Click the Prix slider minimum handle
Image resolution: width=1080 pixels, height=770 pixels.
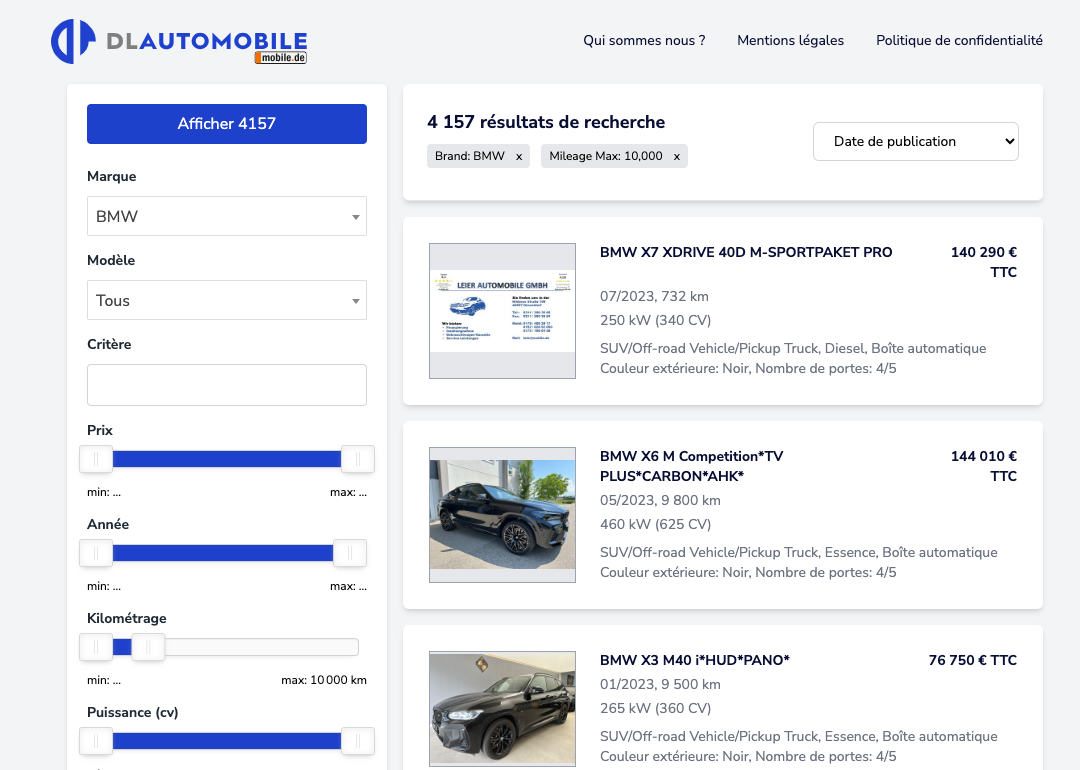coord(96,459)
